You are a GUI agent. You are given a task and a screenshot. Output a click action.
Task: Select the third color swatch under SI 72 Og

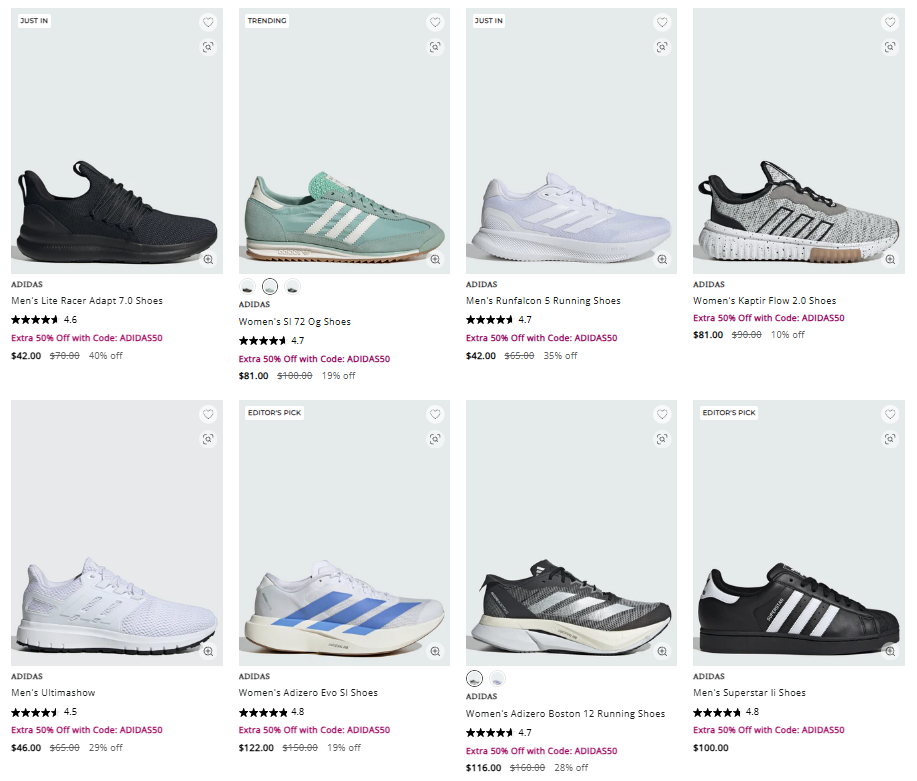292,285
